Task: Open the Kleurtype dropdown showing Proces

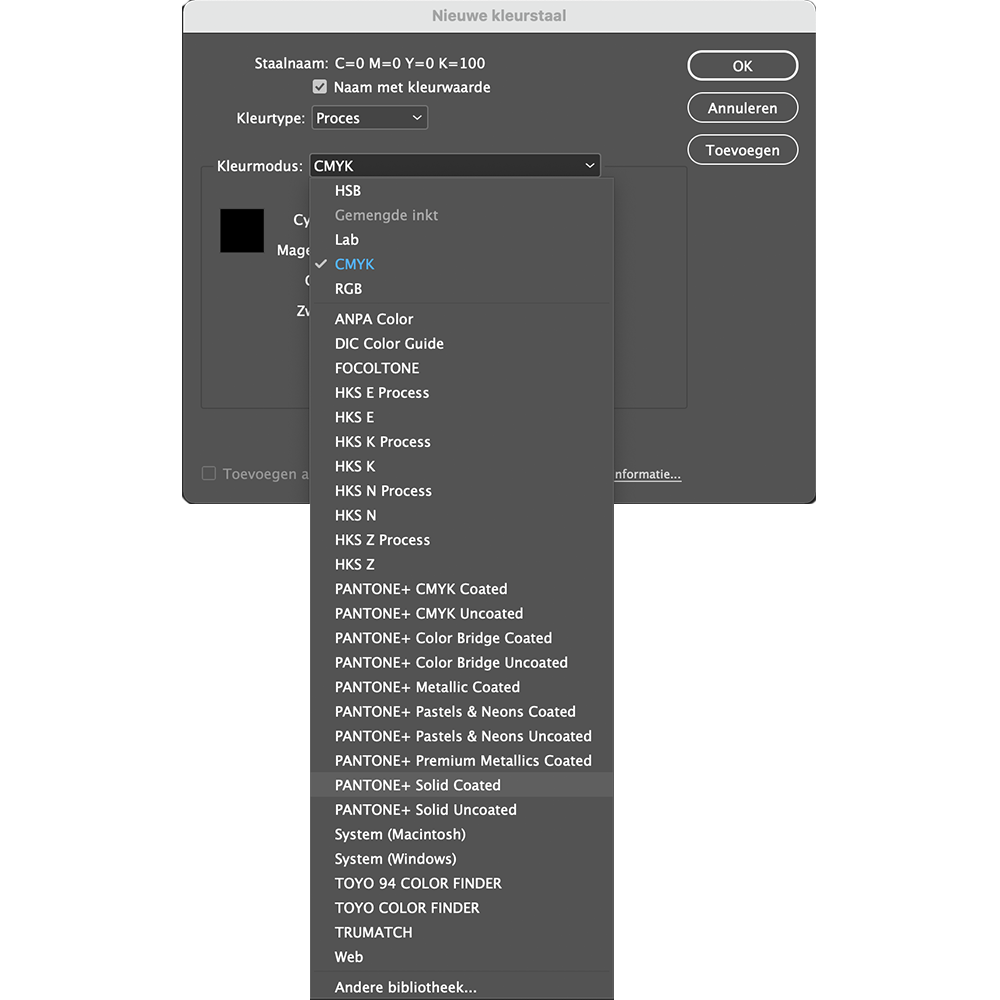Action: pyautogui.click(x=369, y=117)
